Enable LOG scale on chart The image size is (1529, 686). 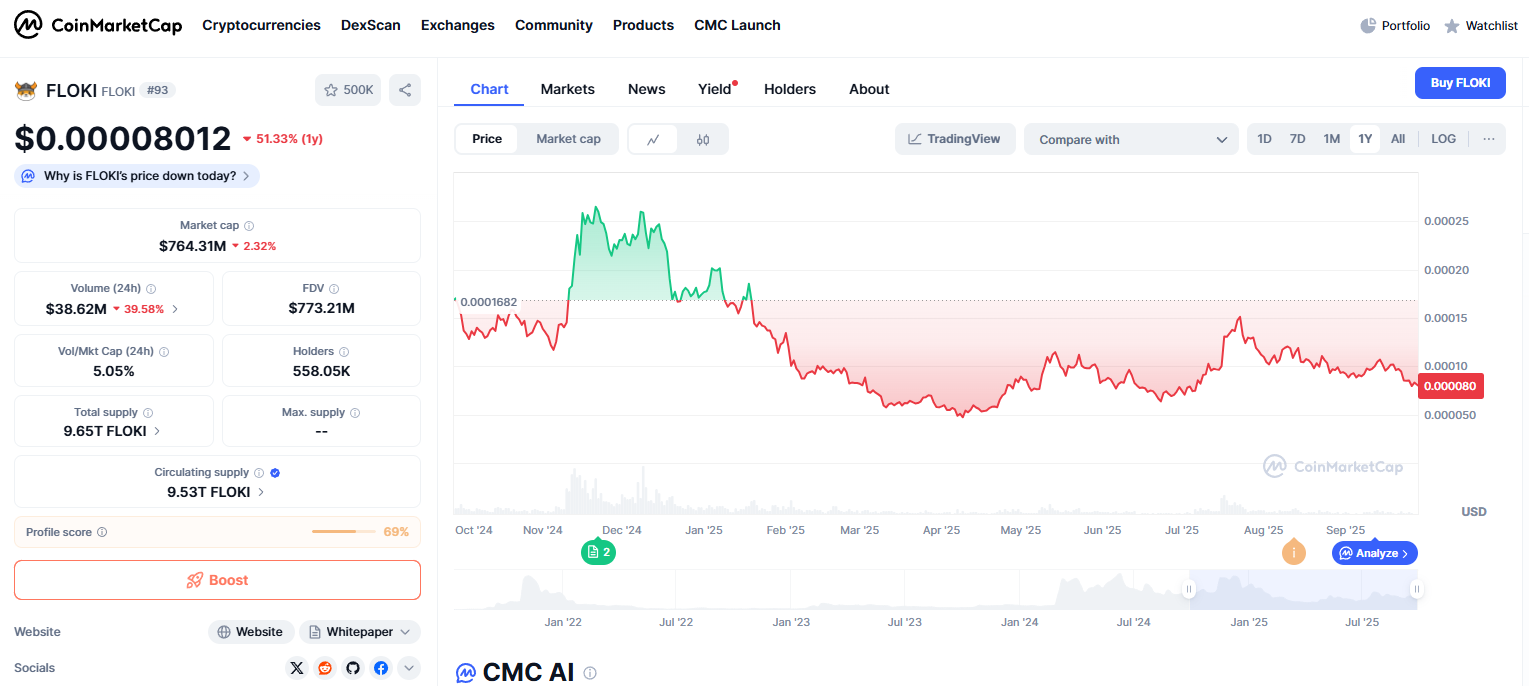(x=1443, y=139)
